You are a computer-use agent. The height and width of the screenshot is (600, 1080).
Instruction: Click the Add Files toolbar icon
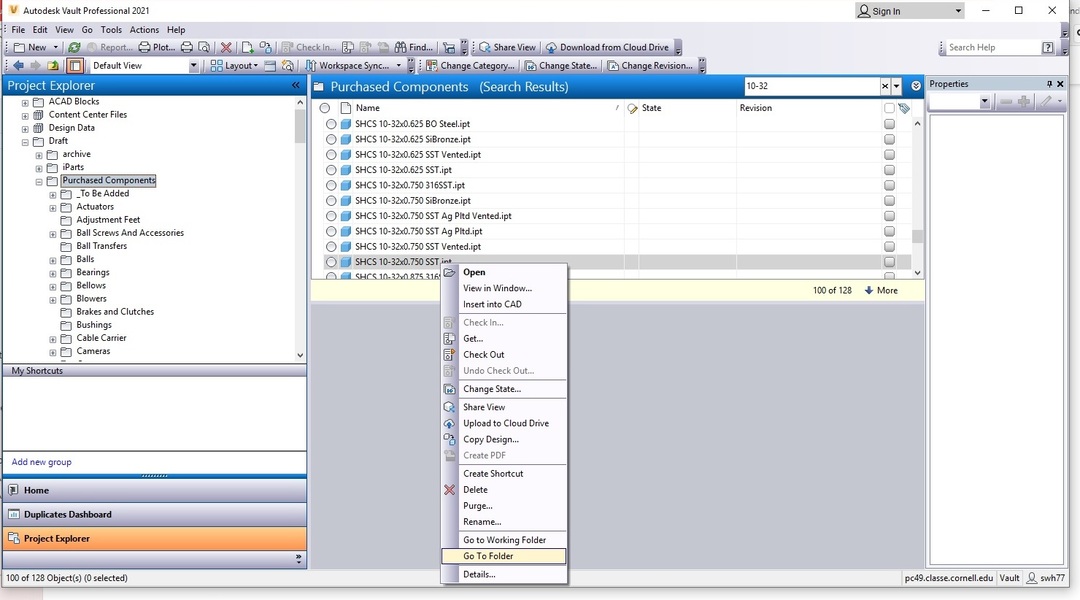(x=247, y=48)
